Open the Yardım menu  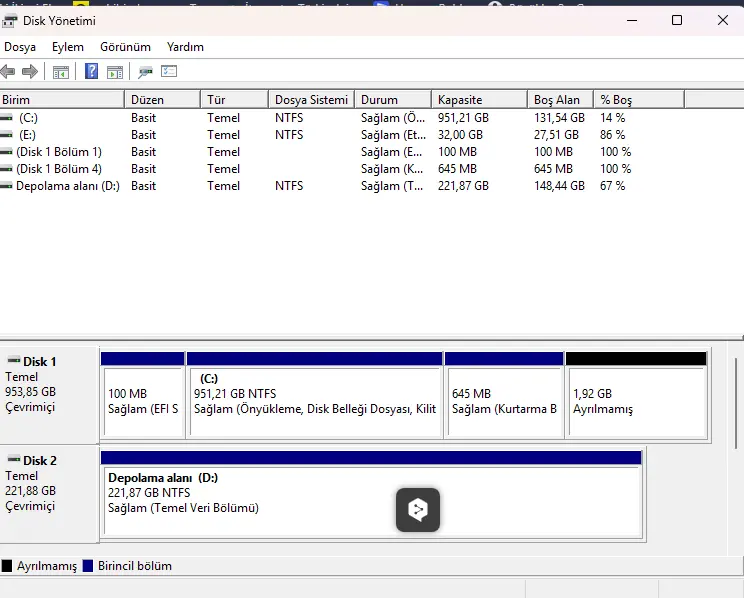185,47
